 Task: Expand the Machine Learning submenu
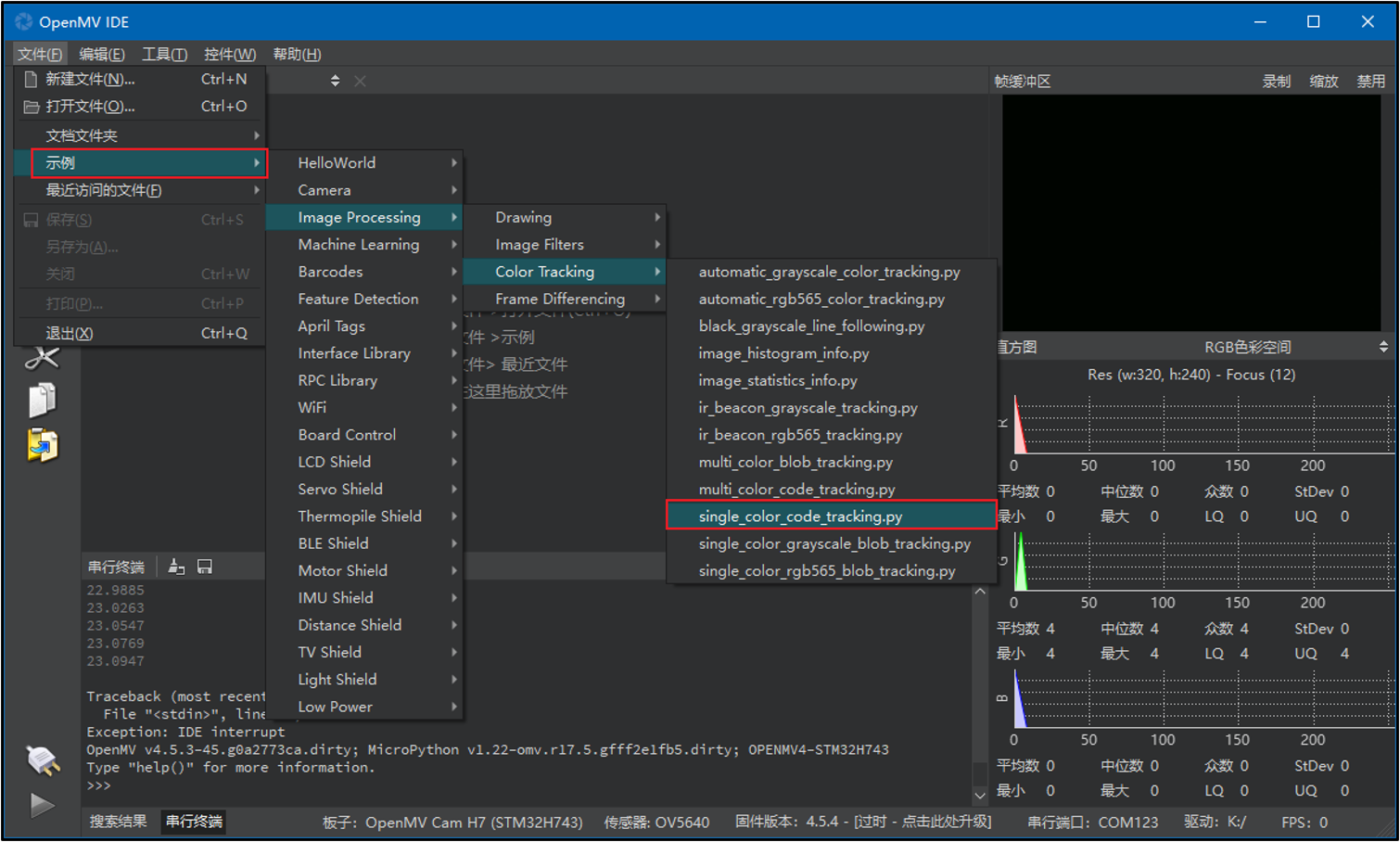364,245
